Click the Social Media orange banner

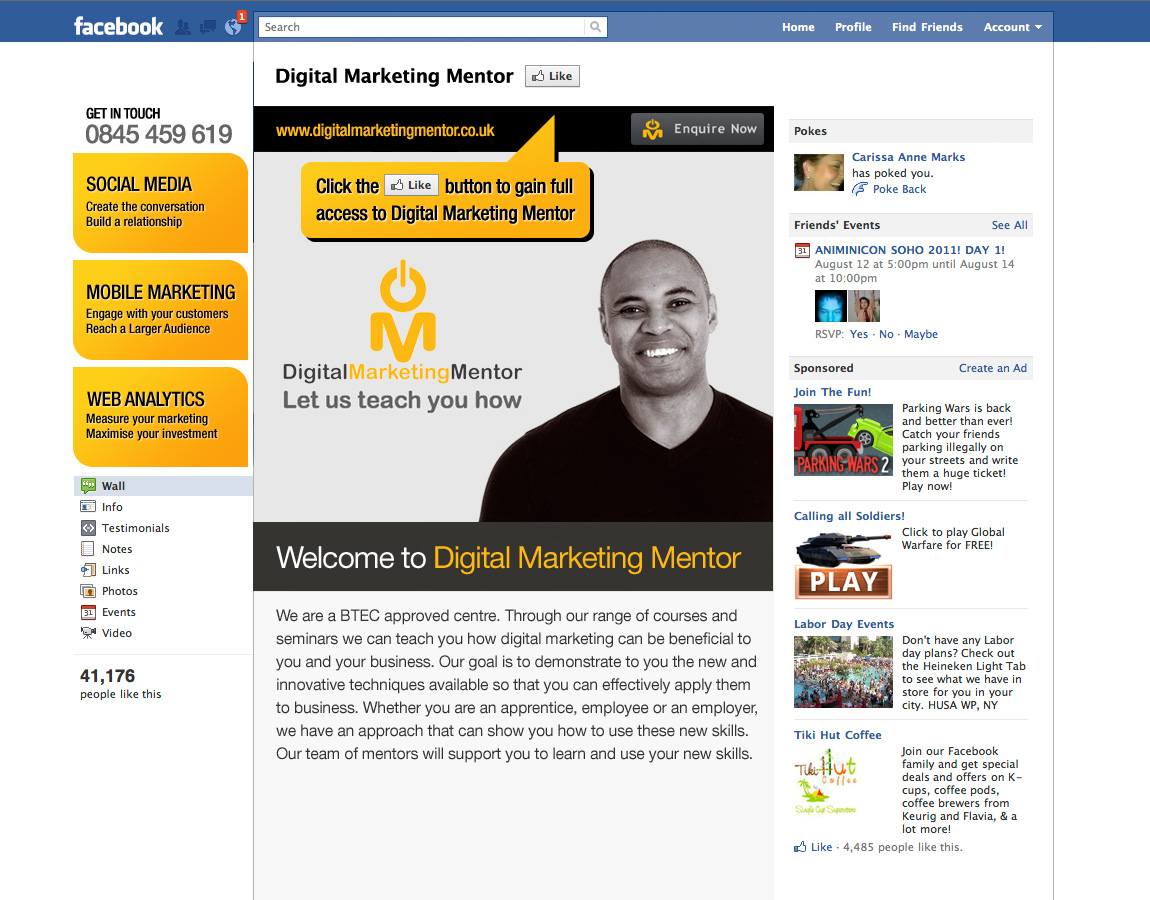(x=160, y=202)
